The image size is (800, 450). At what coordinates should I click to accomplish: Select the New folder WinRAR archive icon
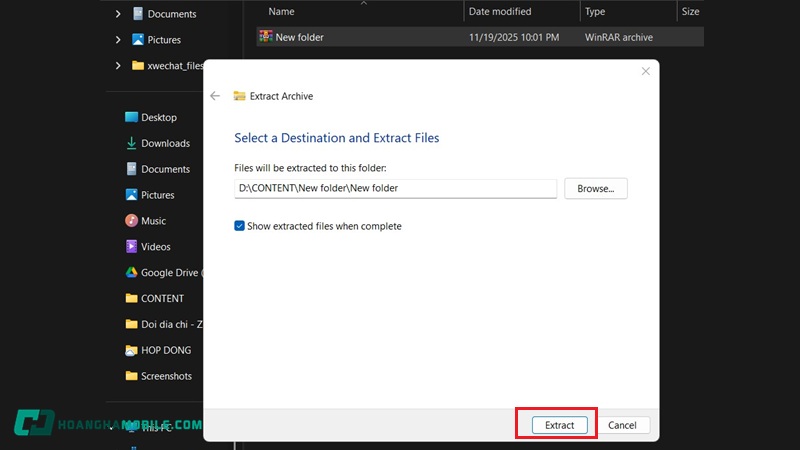[266, 37]
